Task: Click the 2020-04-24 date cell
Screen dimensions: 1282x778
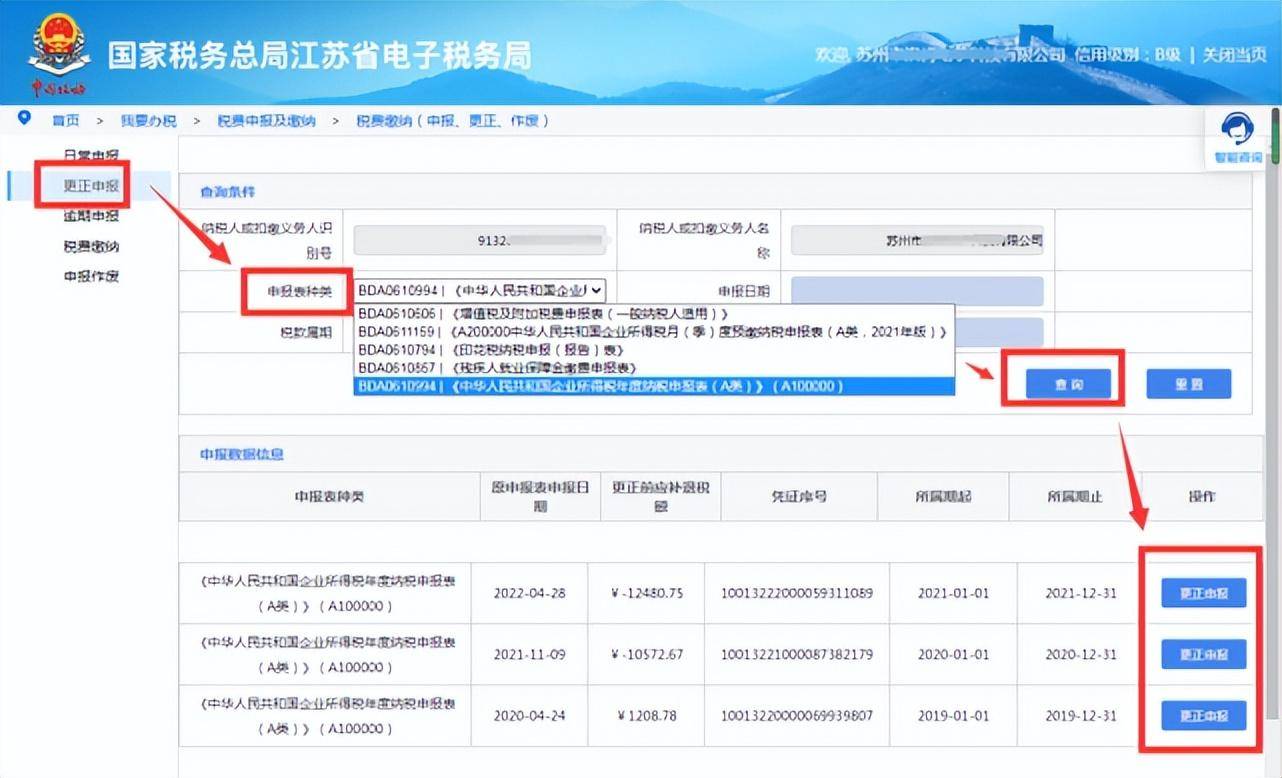Action: tap(529, 716)
